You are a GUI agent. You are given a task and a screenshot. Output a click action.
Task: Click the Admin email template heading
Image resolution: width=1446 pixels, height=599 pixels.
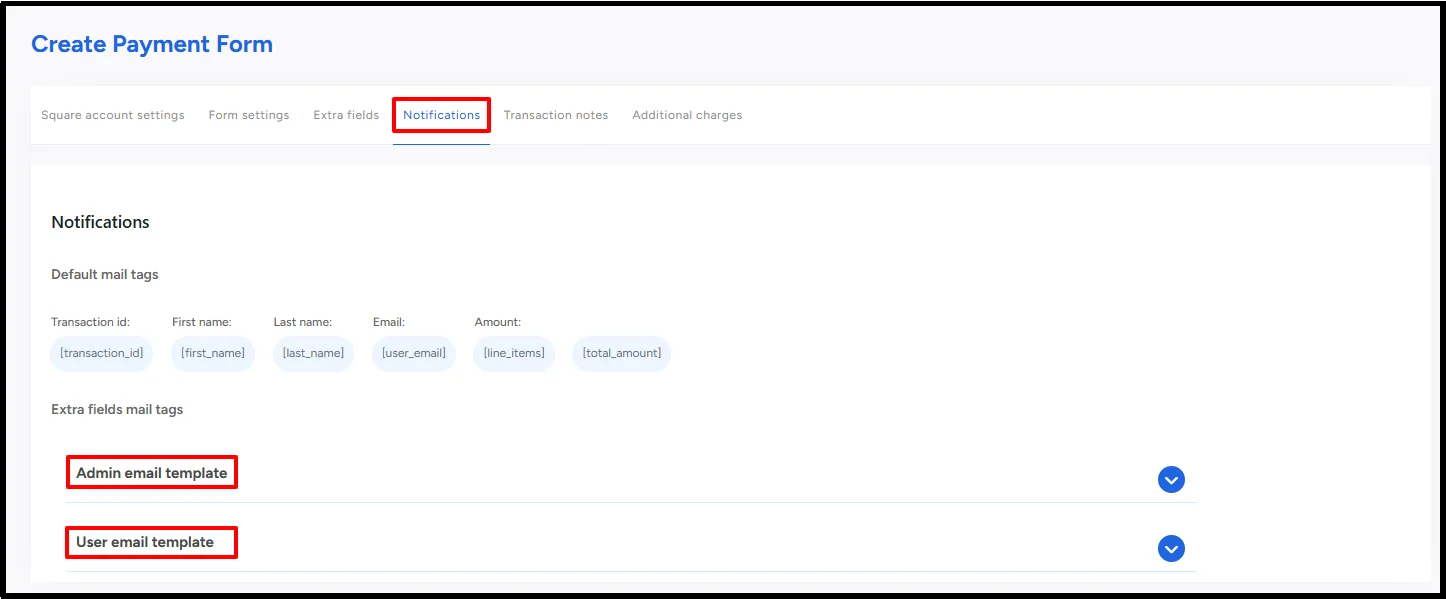(152, 473)
